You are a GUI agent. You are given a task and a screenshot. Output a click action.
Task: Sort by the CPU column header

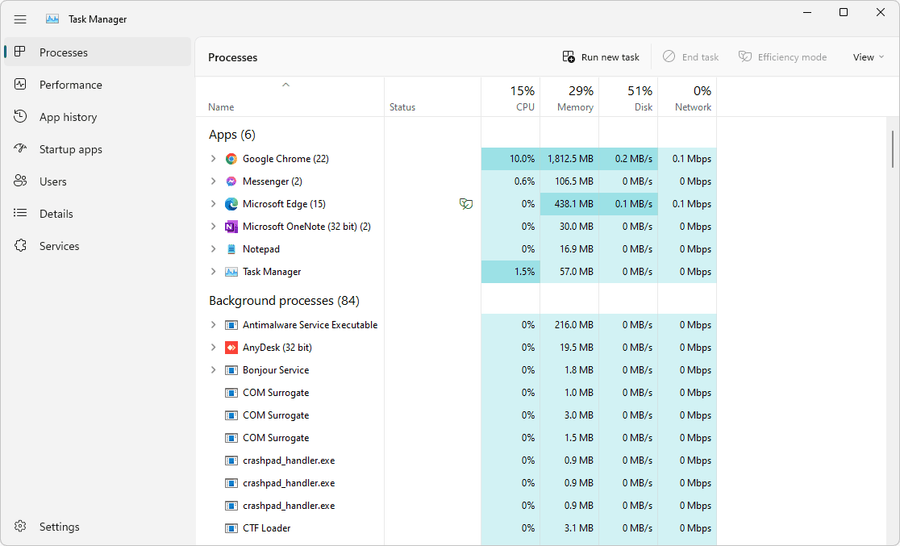coord(510,97)
